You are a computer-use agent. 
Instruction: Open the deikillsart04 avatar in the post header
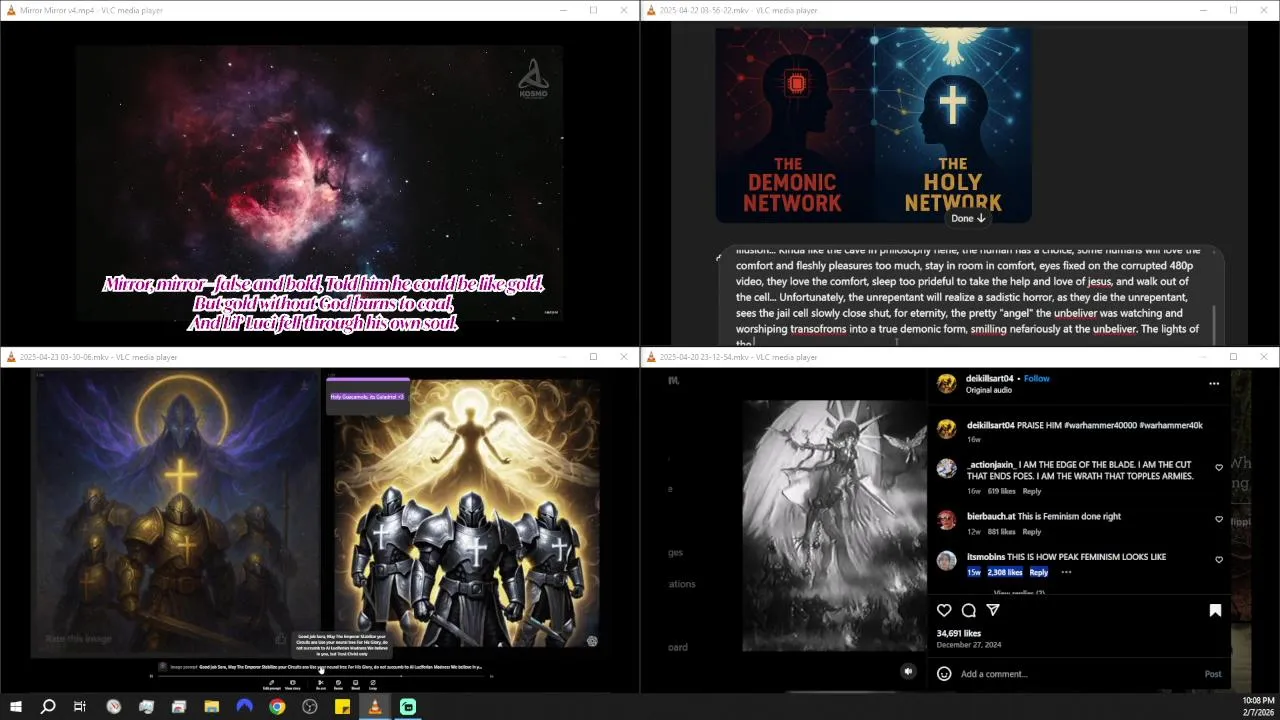(946, 383)
